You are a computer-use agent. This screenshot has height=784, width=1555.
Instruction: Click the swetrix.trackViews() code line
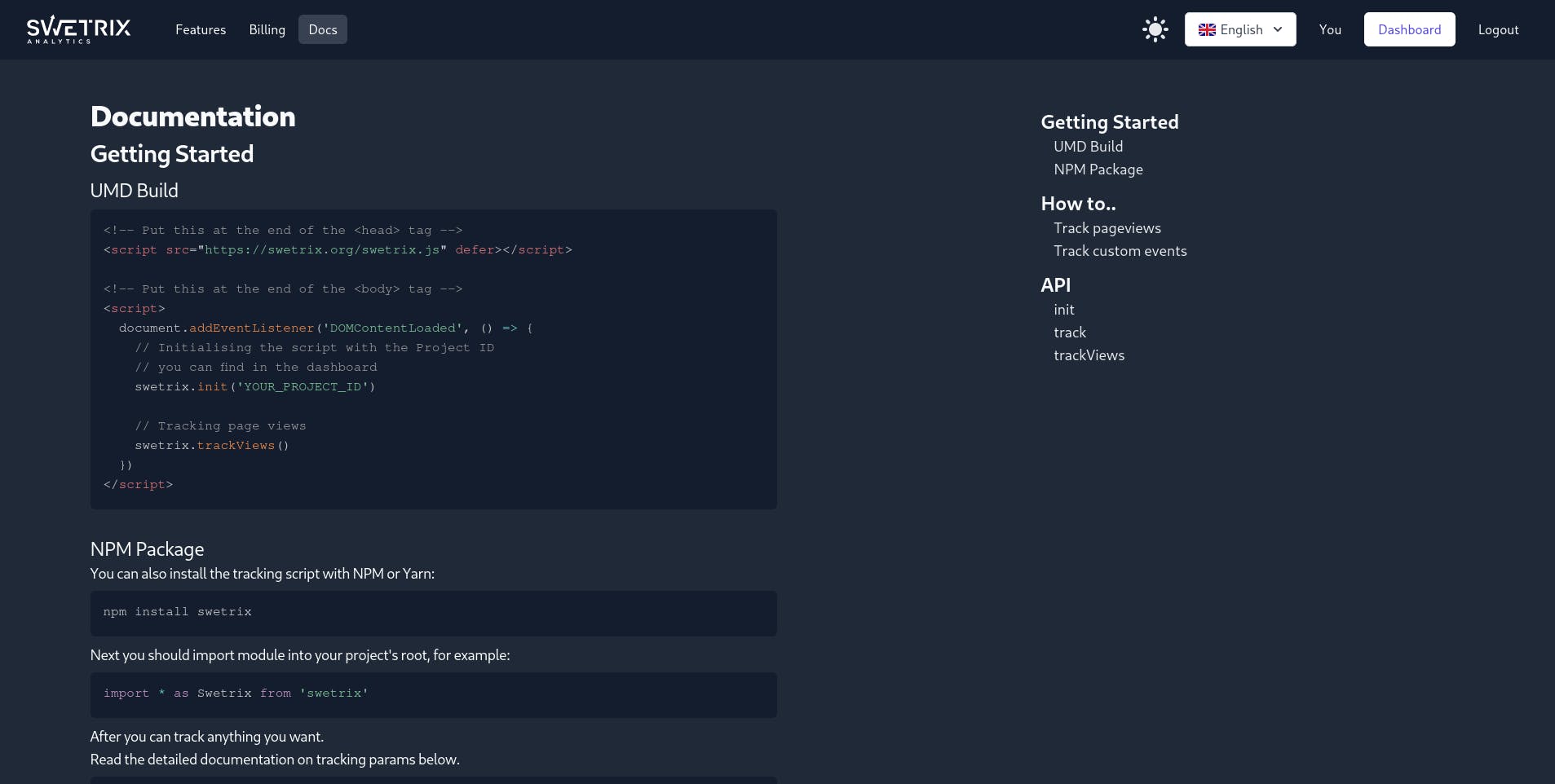[211, 446]
